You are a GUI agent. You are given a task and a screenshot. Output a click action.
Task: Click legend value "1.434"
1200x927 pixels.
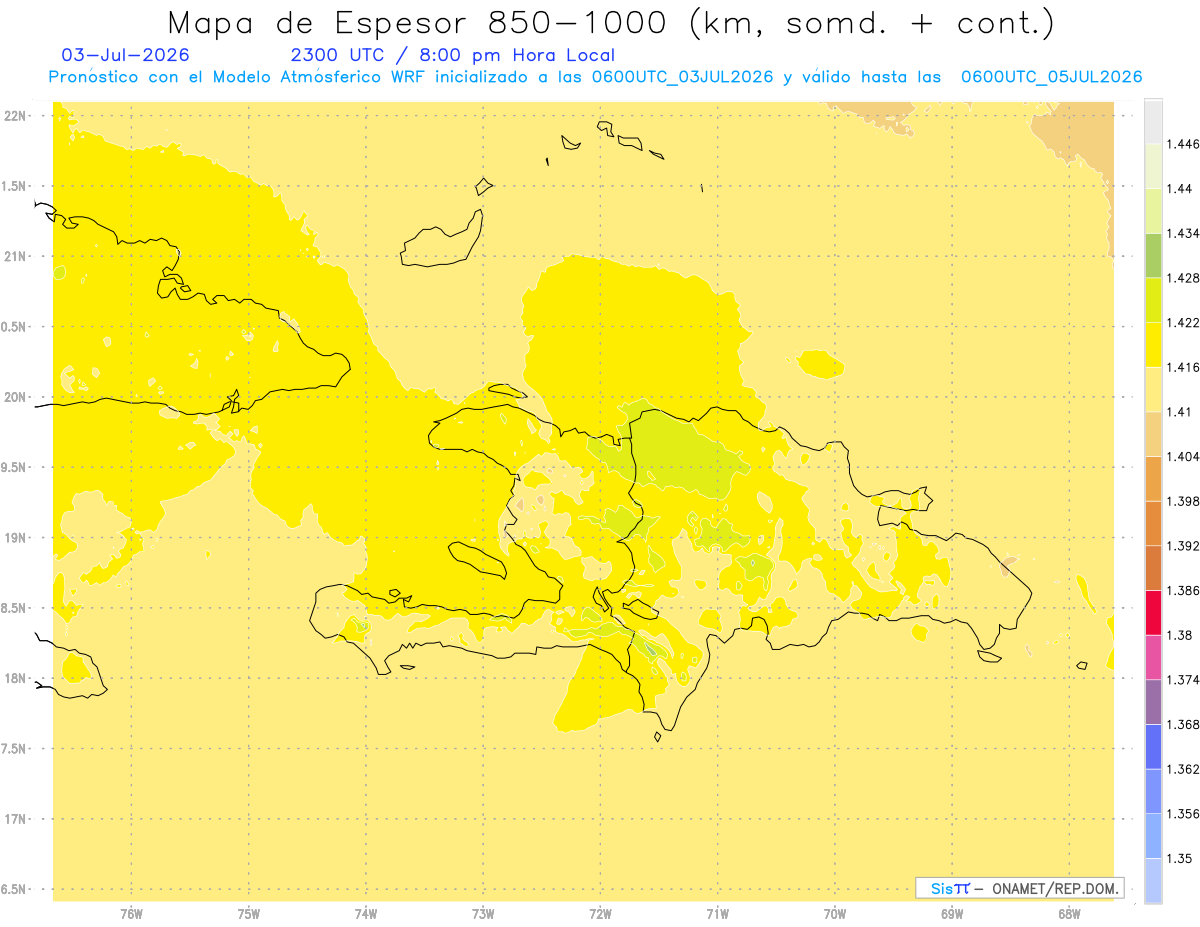click(x=1184, y=233)
